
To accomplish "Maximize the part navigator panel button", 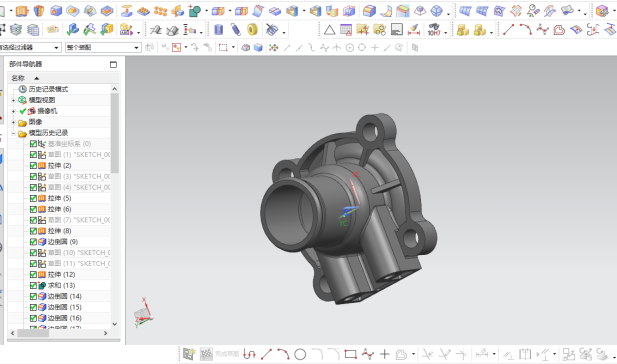I will (113, 65).
